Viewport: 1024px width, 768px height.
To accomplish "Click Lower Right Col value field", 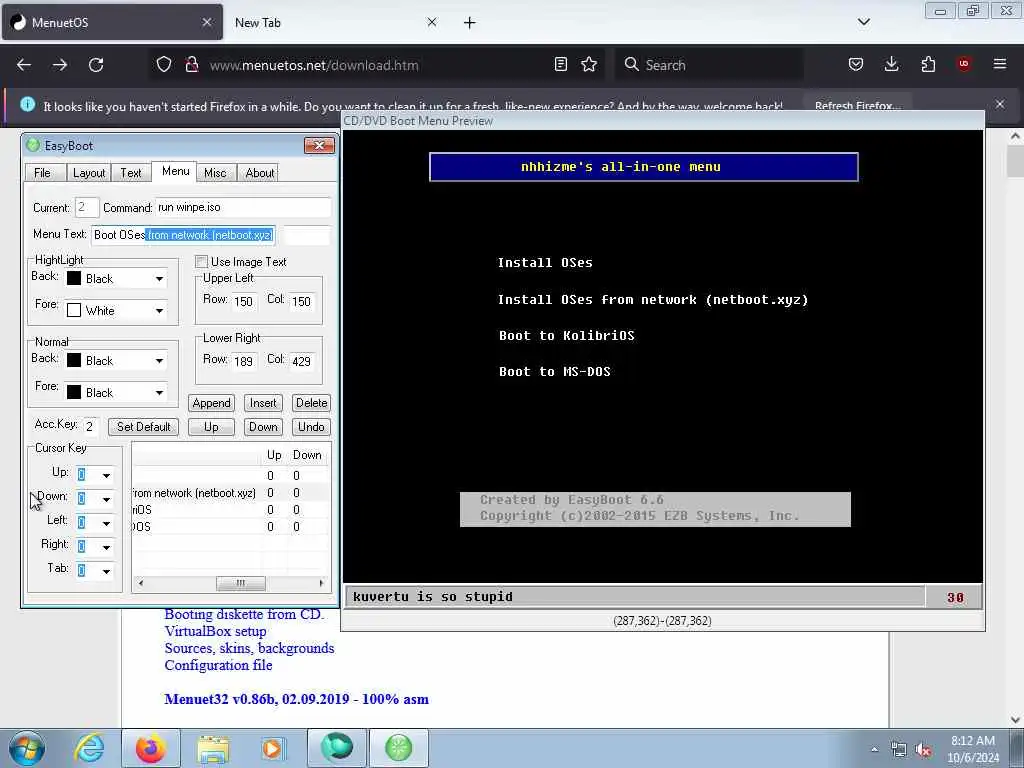I will point(301,361).
